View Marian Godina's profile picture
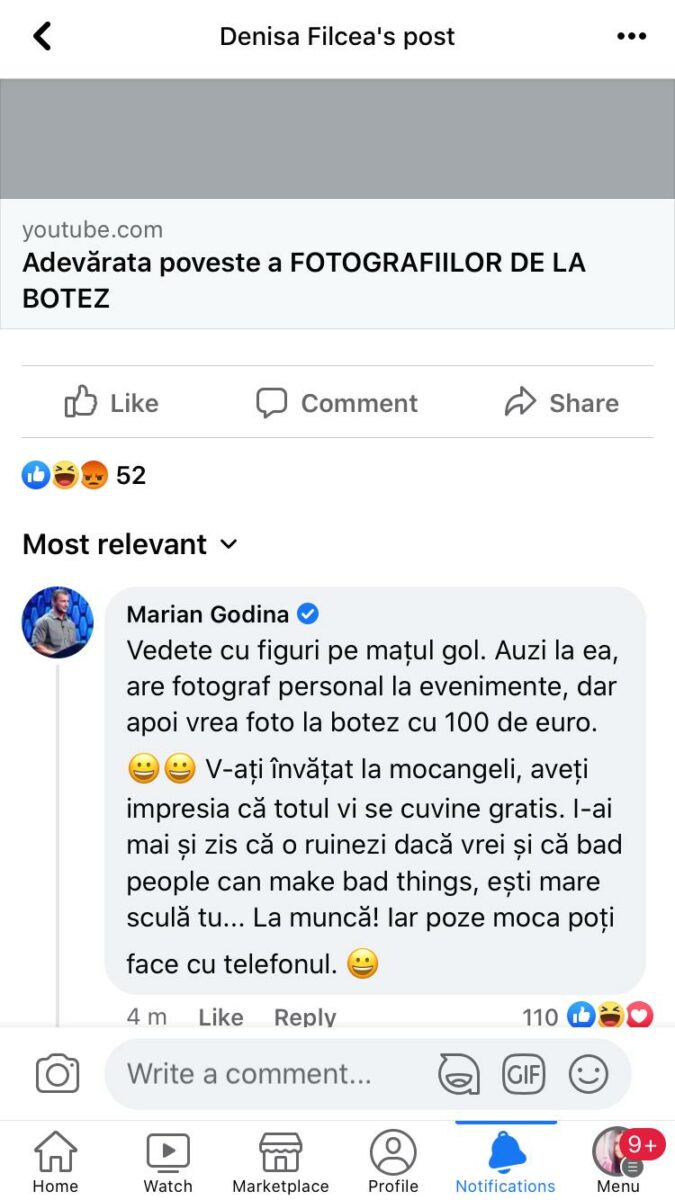 tap(58, 622)
